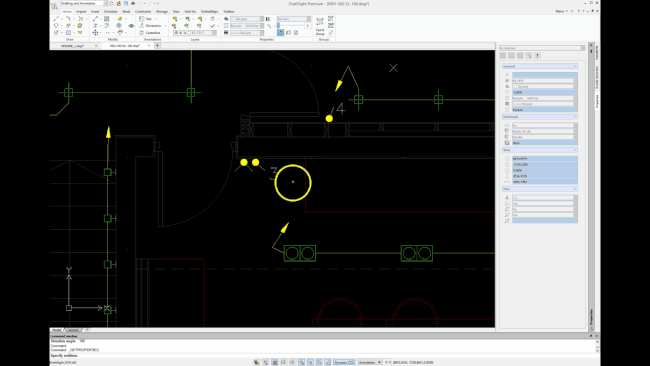The height and width of the screenshot is (366, 650).
Task: Click the checkmark icon in Layers panel
Action: [x=213, y=26]
